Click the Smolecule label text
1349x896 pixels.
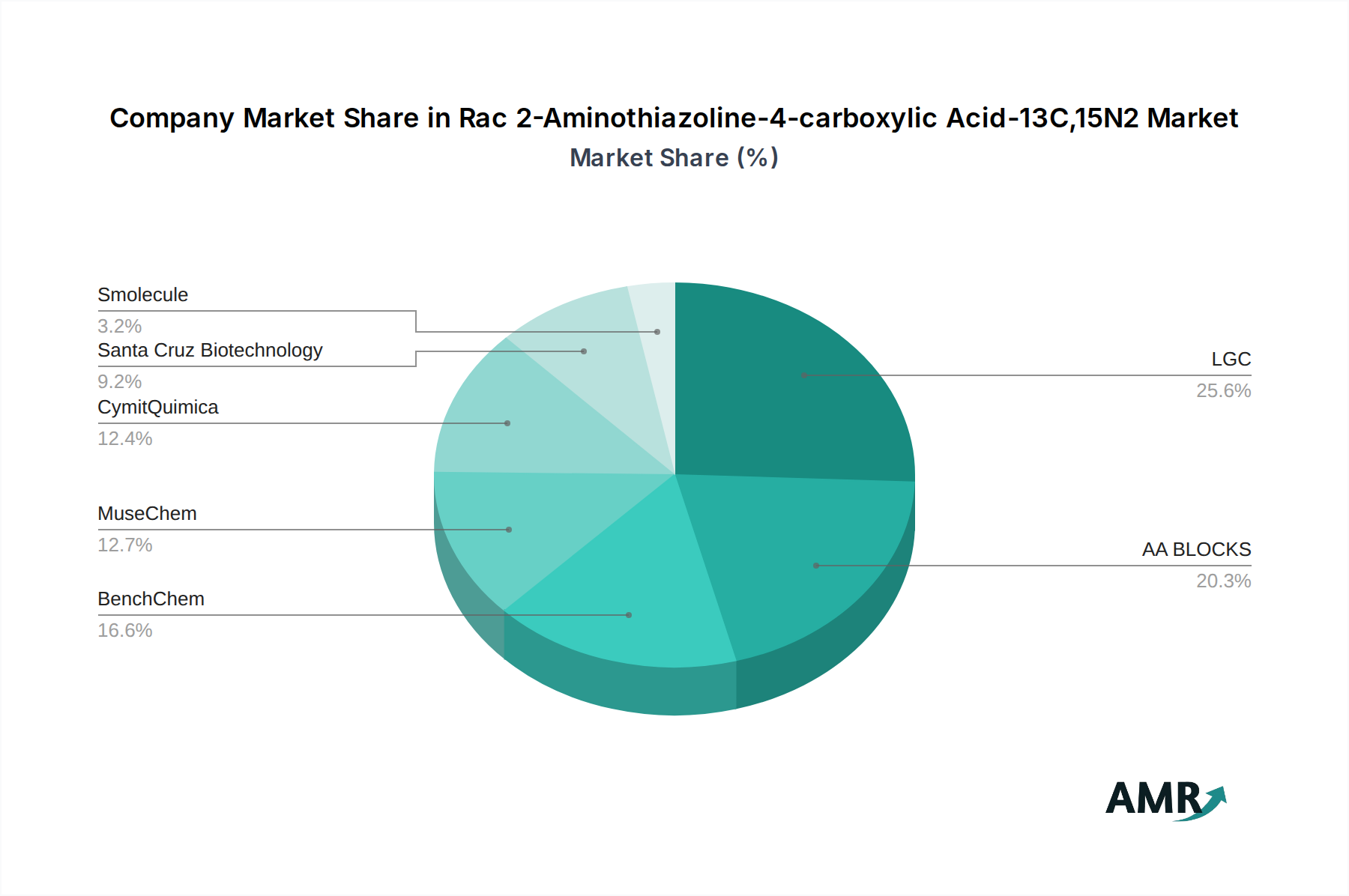[142, 295]
